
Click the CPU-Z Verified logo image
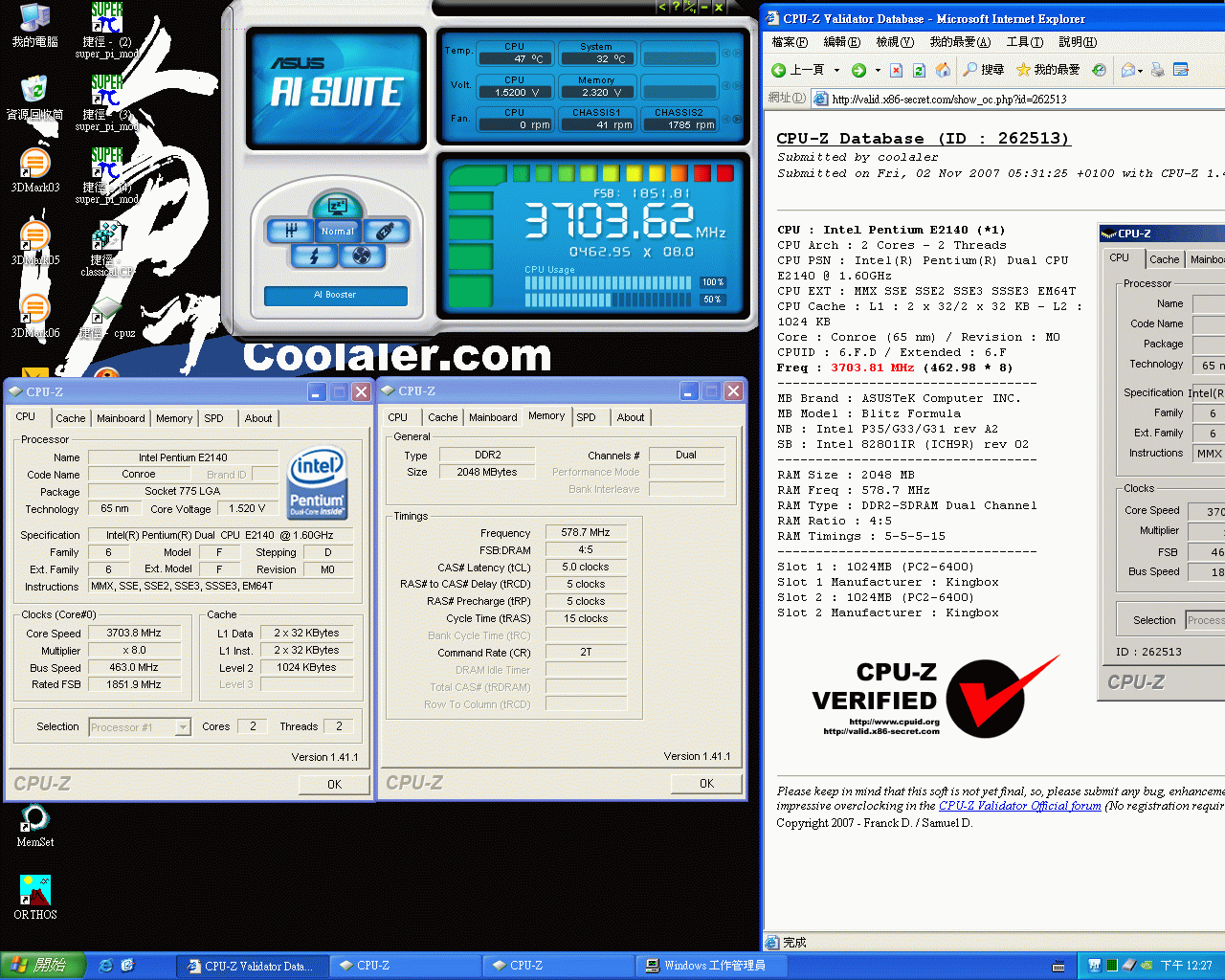[x=935, y=698]
